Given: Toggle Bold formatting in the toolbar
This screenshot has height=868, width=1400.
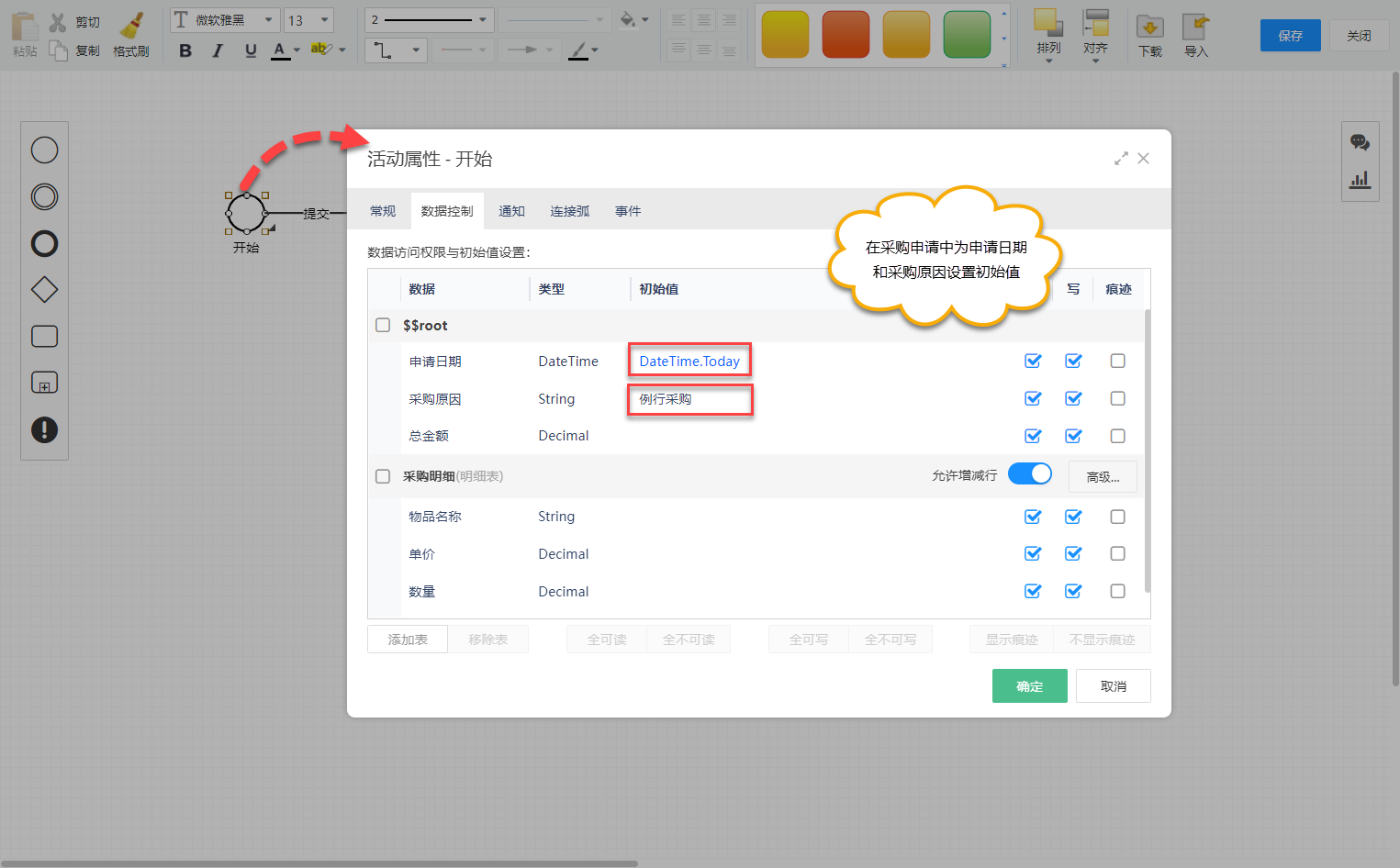Looking at the screenshot, I should tap(185, 50).
